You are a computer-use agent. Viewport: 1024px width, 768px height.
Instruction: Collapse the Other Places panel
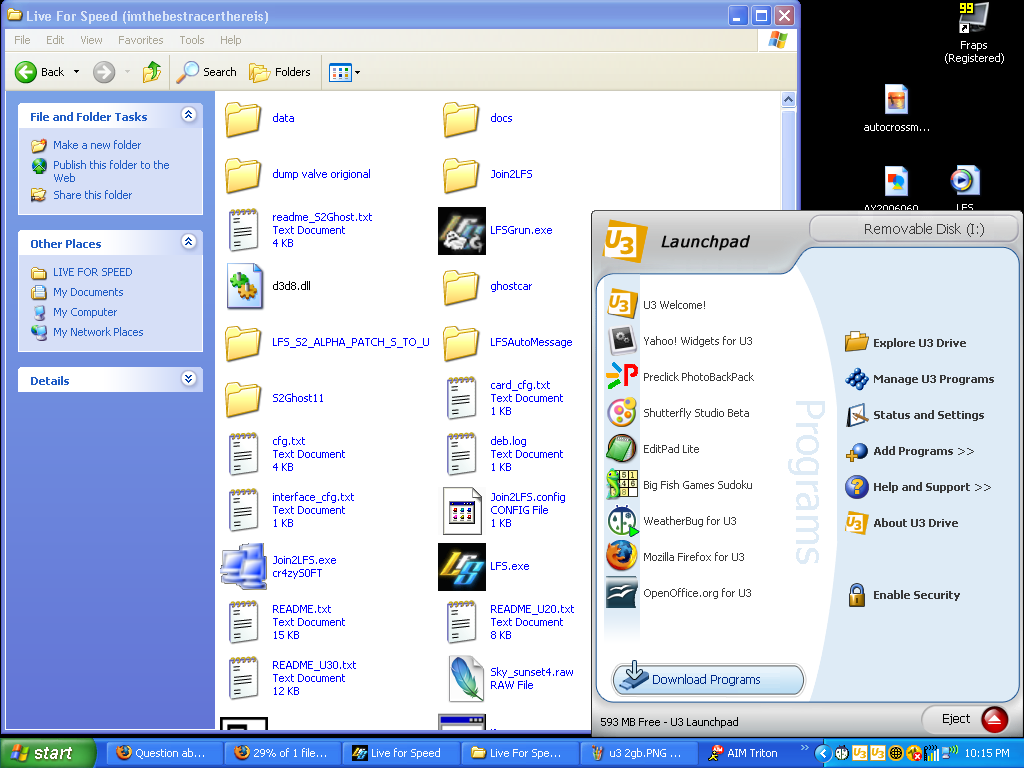[x=189, y=242]
